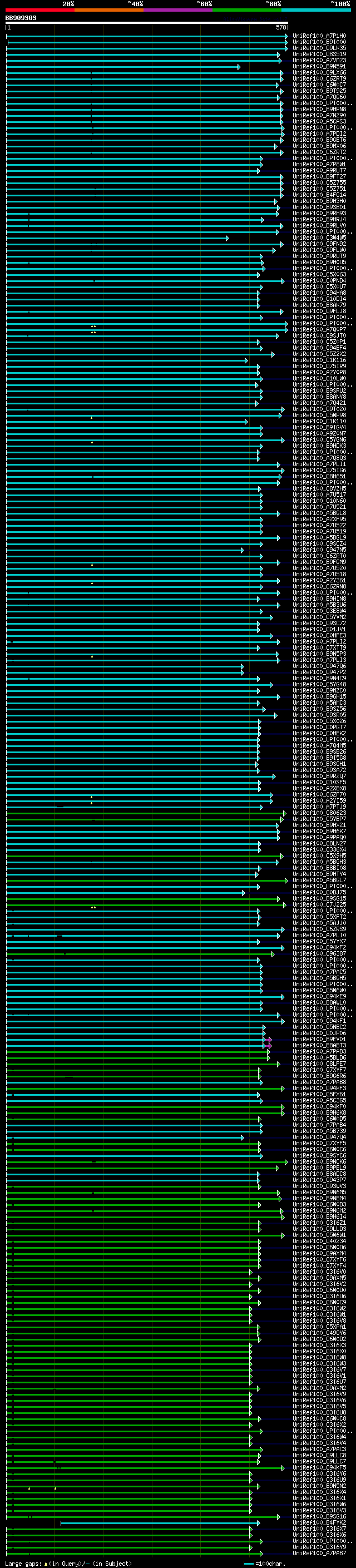Select hit label UniRef100_A2Y361
Image resolution: width=356 pixels, height=1568 pixels.
(319, 580)
